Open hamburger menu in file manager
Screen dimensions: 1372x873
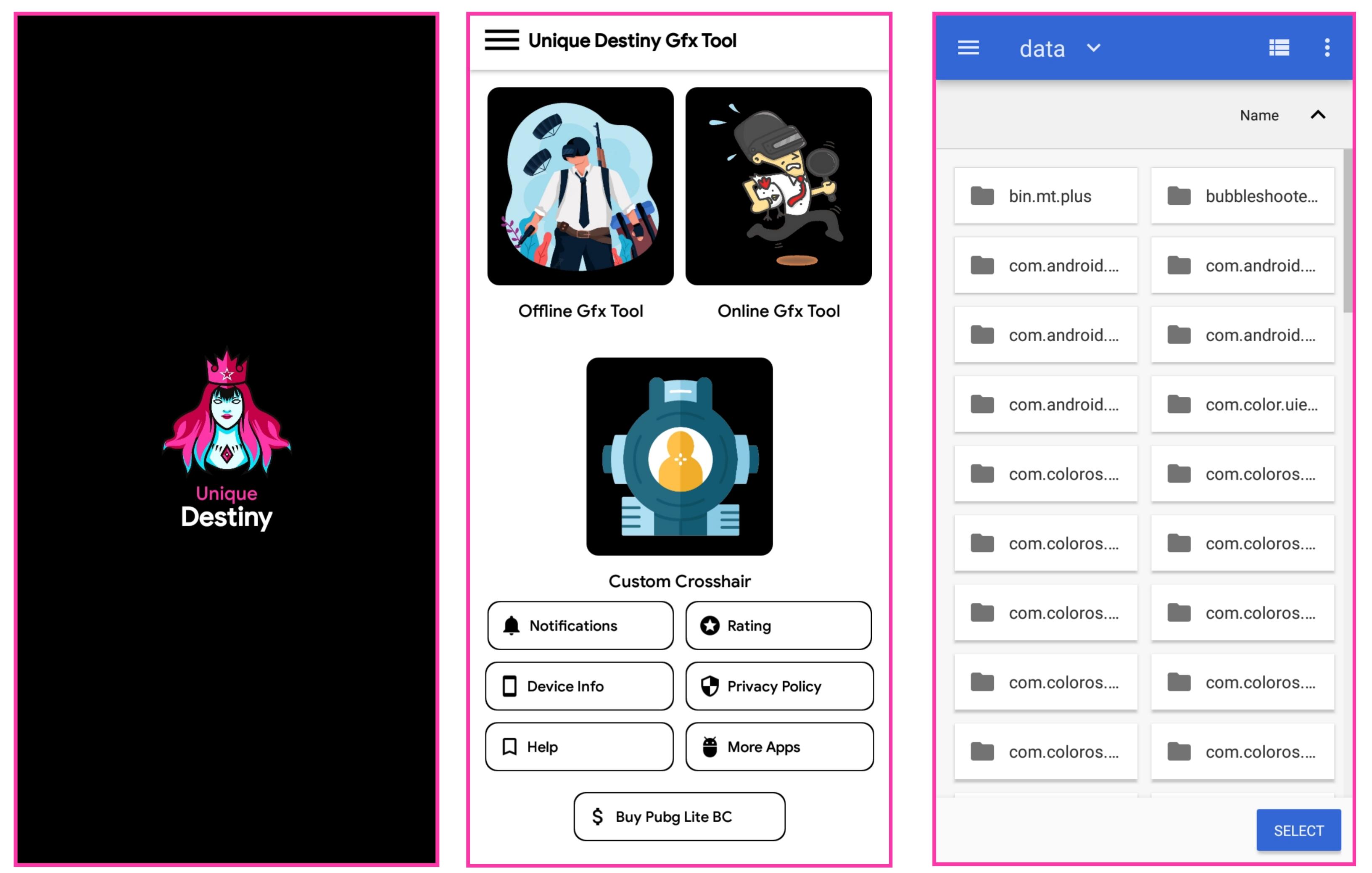pos(968,47)
